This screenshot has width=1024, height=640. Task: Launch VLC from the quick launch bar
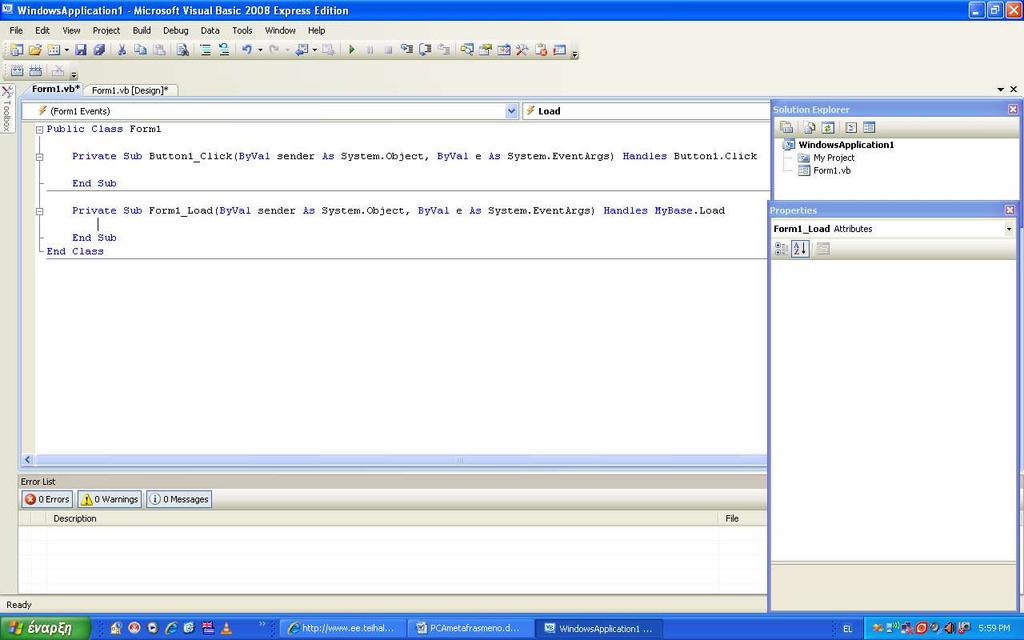(x=226, y=628)
